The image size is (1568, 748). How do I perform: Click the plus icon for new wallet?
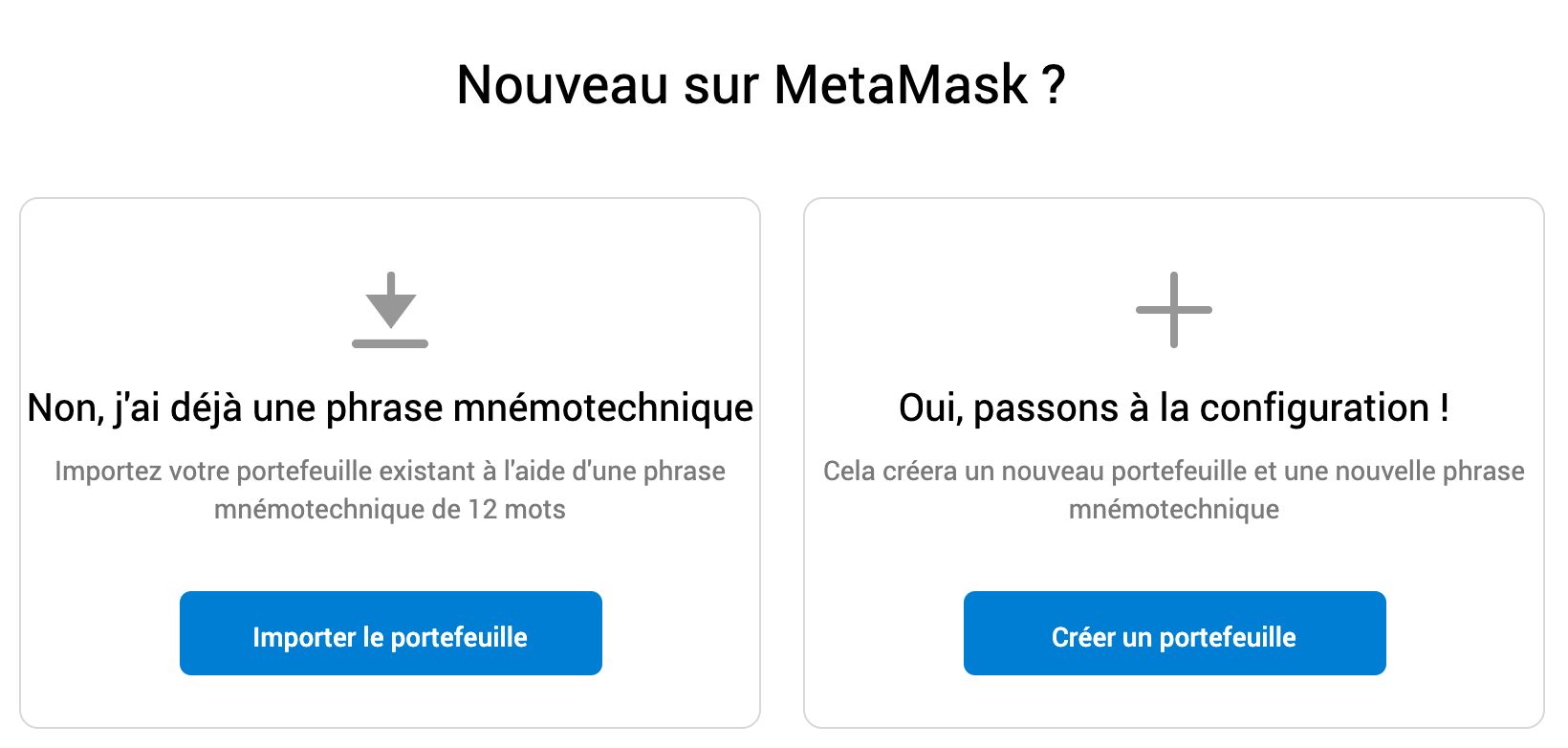point(1174,310)
